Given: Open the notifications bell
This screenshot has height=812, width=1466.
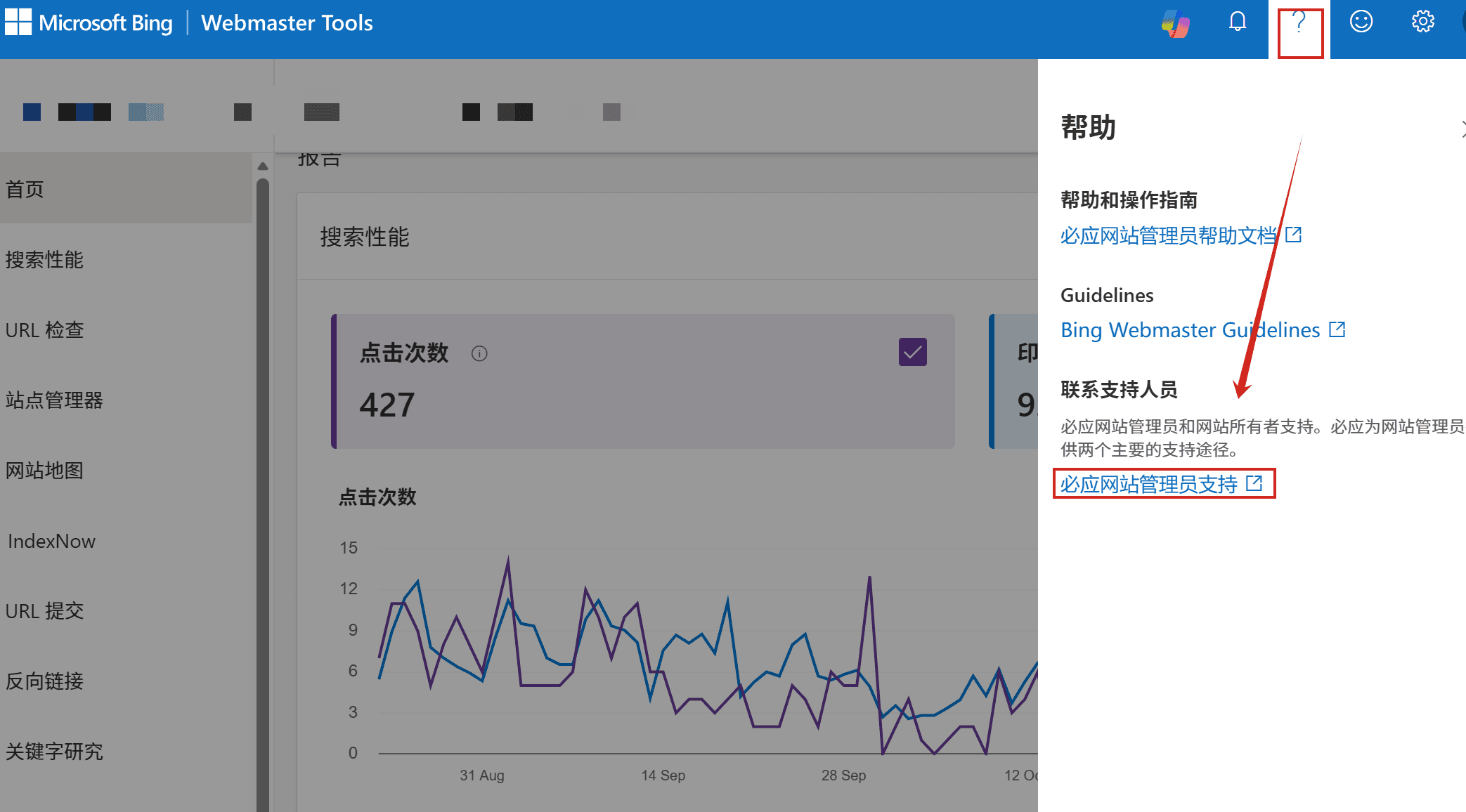Looking at the screenshot, I should pyautogui.click(x=1238, y=22).
